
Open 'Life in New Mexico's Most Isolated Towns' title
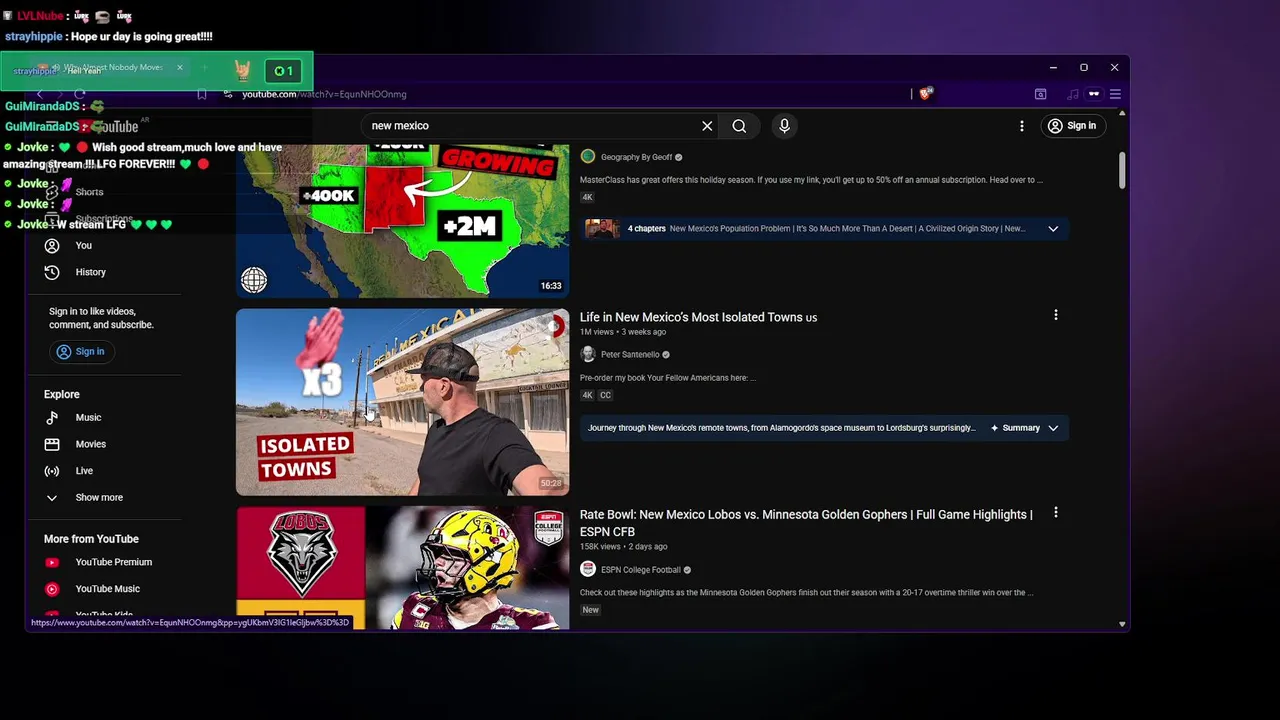click(698, 317)
